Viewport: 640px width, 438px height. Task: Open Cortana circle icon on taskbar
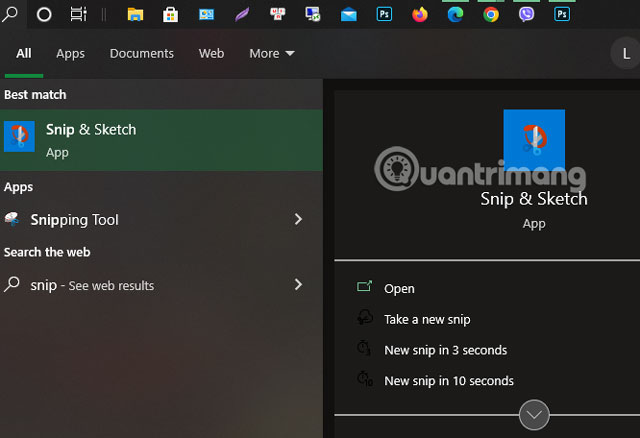(x=44, y=15)
